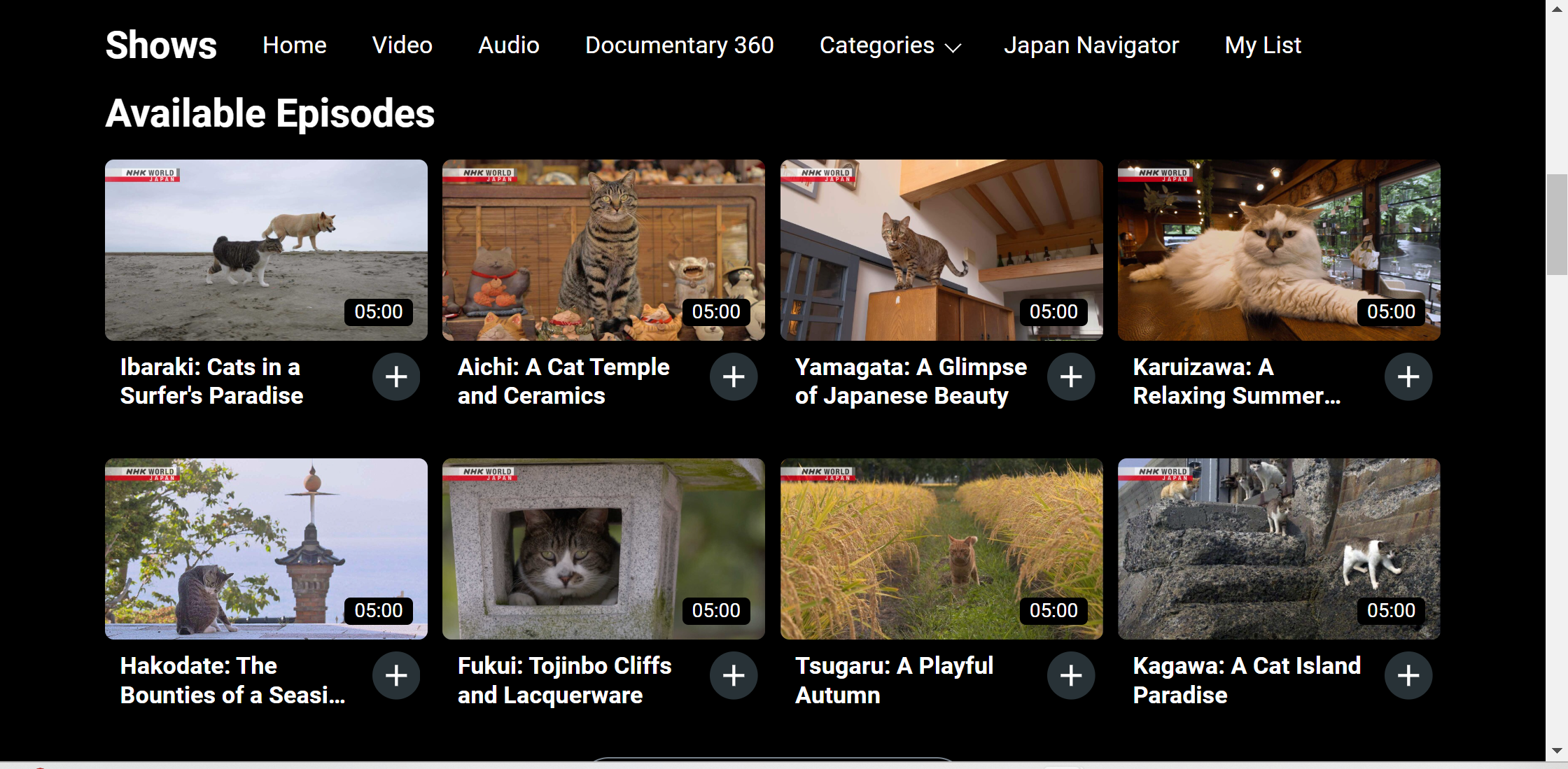This screenshot has height=769, width=1568.
Task: Open the Home menu item
Action: (294, 45)
